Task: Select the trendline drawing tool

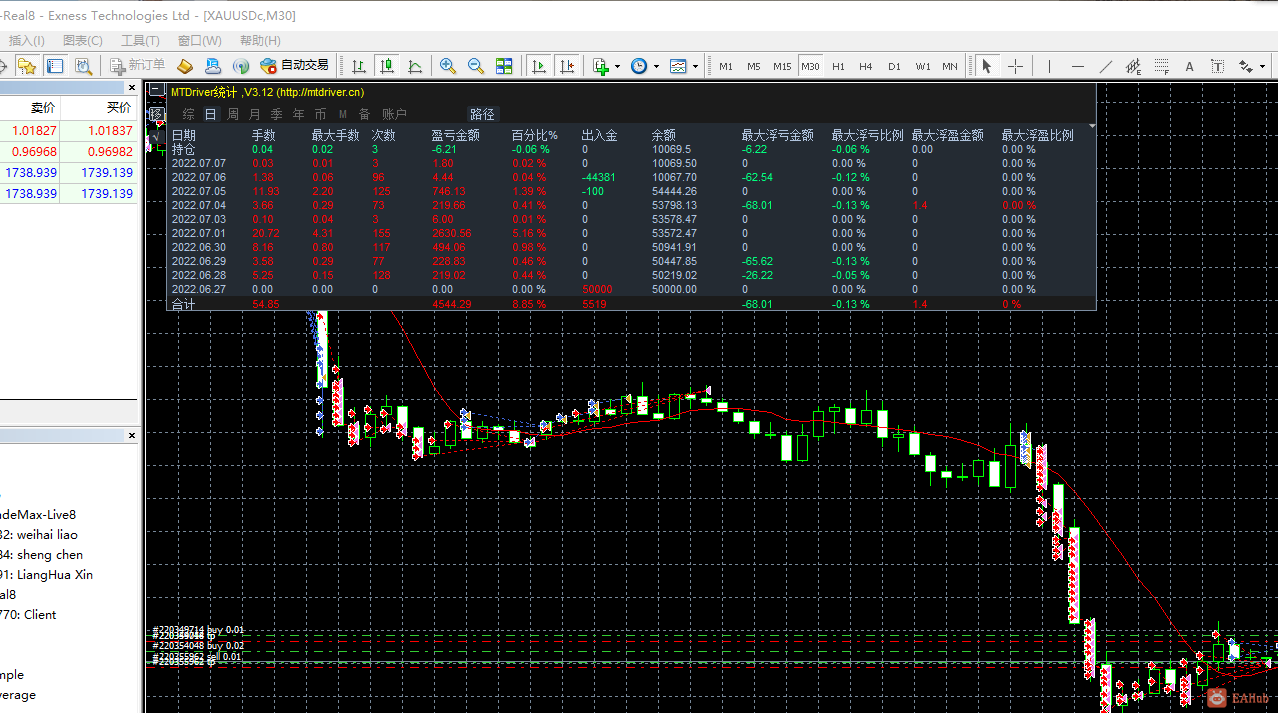Action: tap(1105, 66)
